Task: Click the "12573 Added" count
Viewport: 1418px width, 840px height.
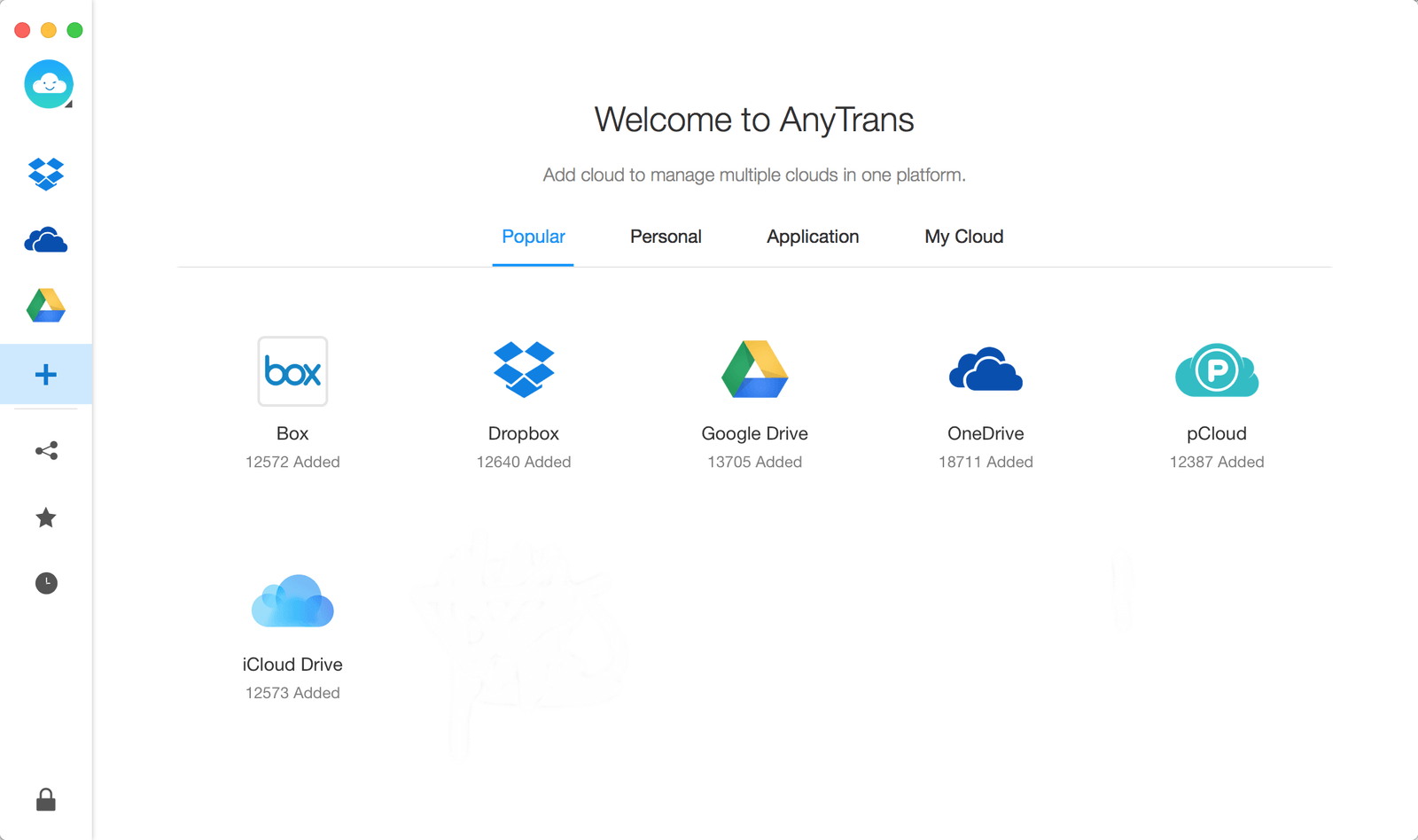Action: [292, 693]
